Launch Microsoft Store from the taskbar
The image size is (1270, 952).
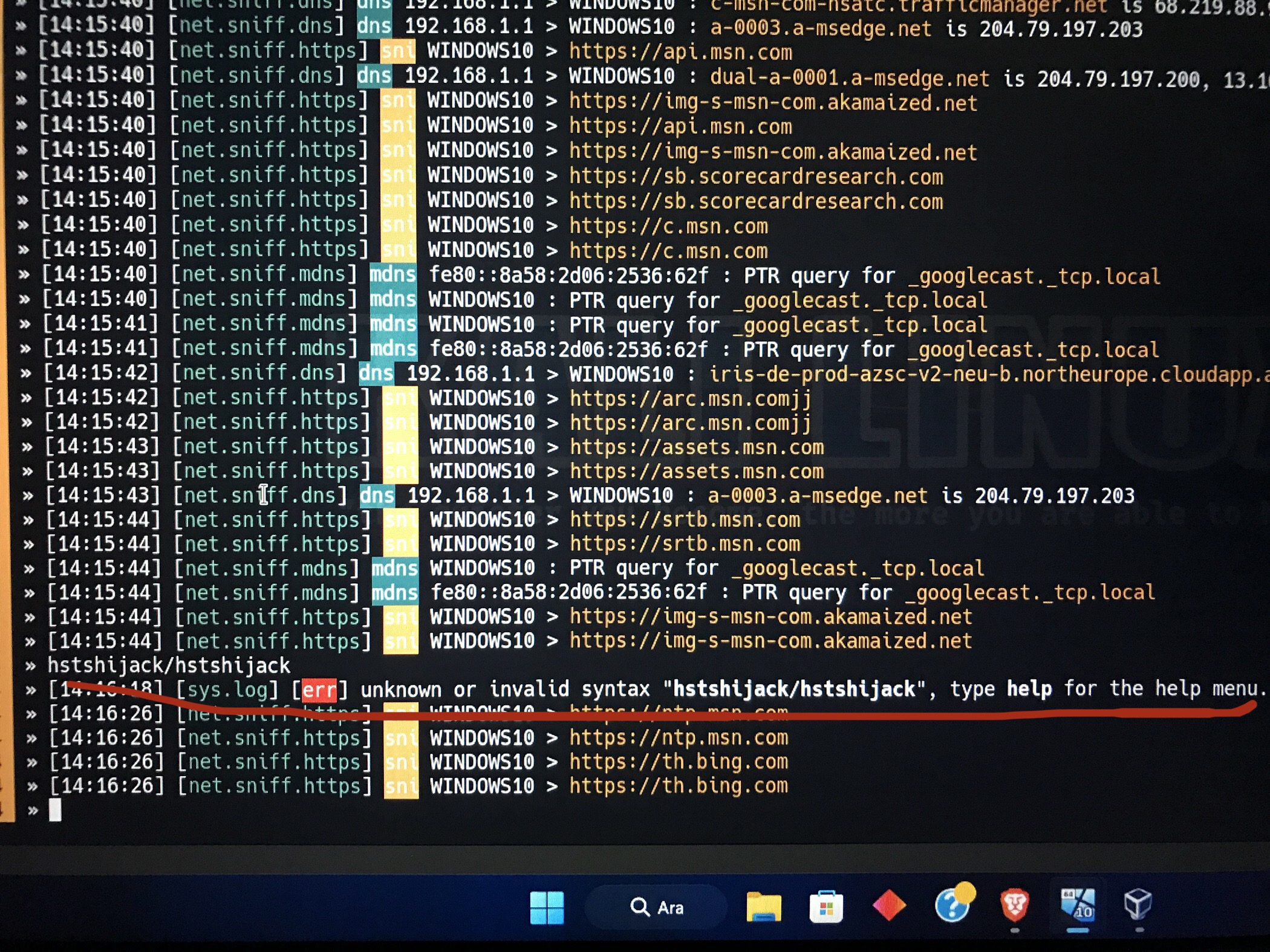tap(826, 907)
